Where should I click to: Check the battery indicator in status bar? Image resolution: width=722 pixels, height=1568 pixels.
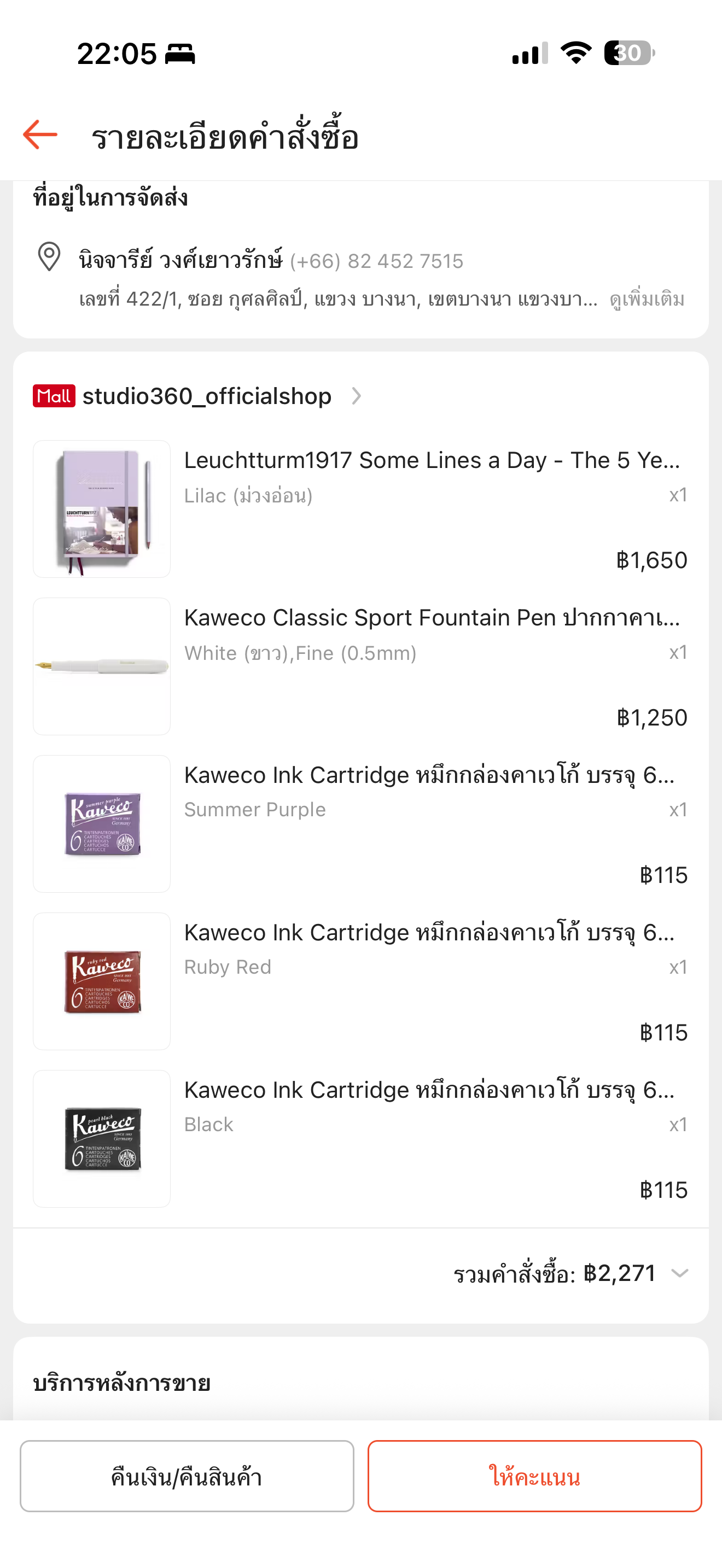pyautogui.click(x=630, y=53)
